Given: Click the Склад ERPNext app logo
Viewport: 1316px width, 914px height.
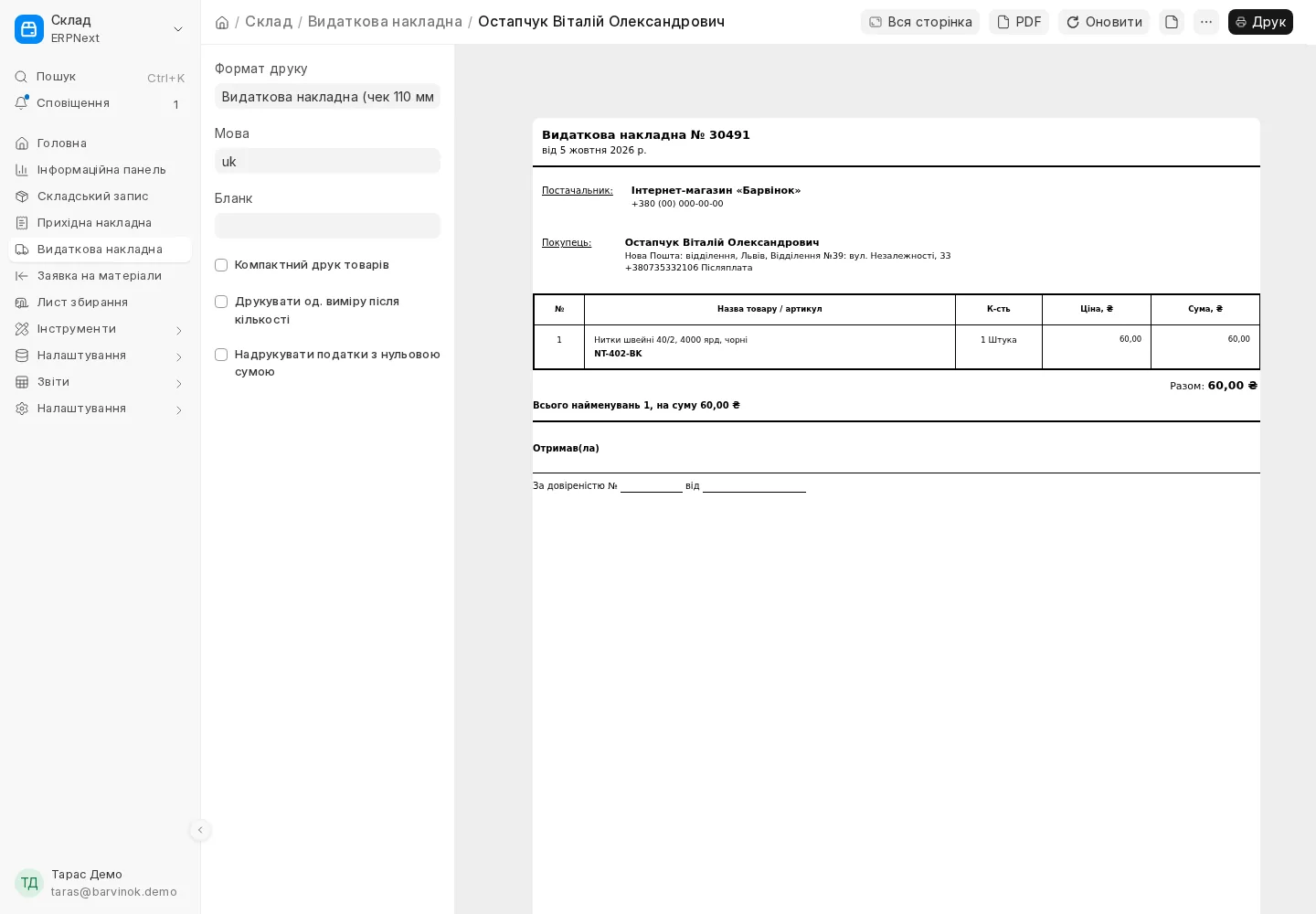Looking at the screenshot, I should coord(29,29).
